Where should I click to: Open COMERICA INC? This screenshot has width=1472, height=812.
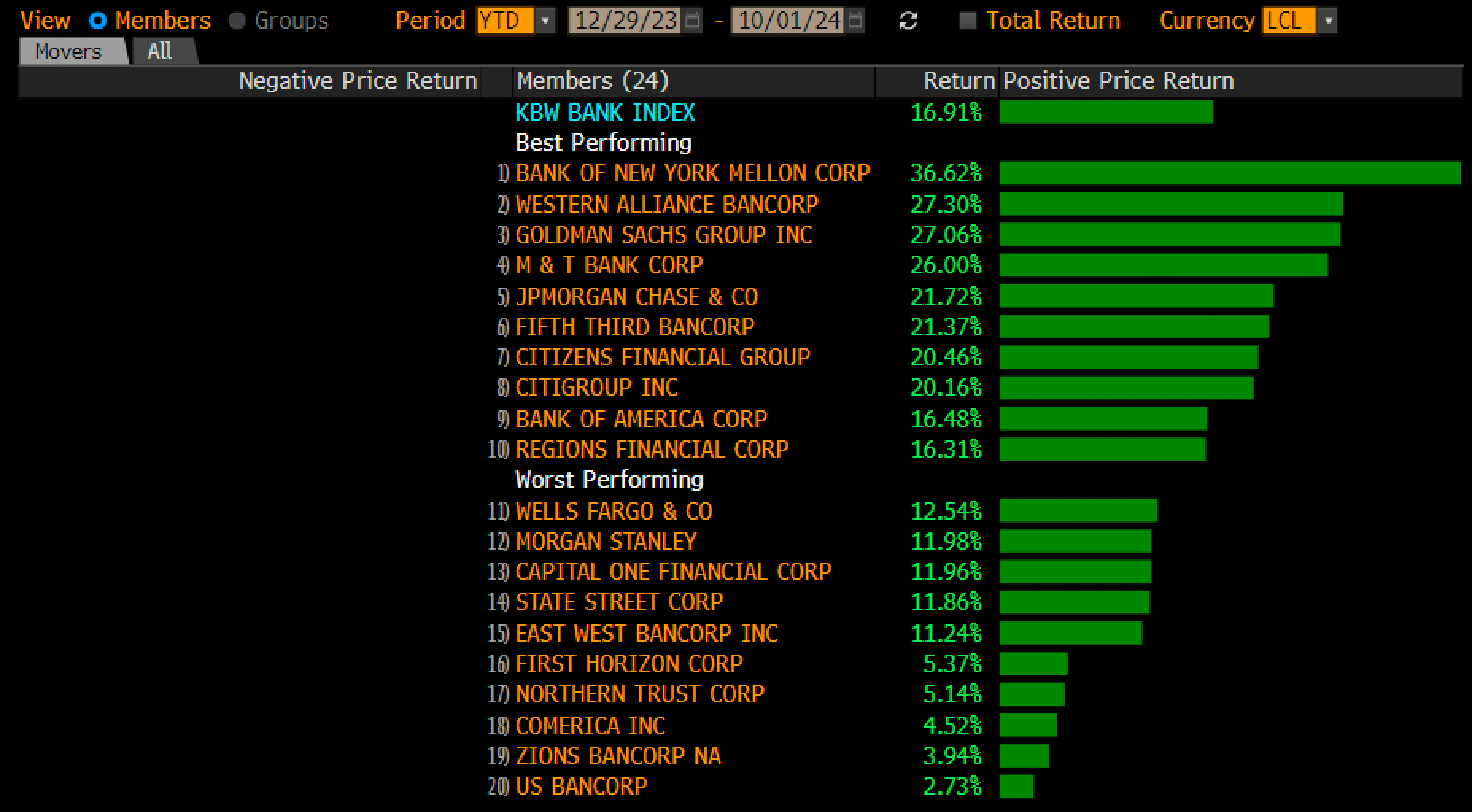(x=590, y=726)
